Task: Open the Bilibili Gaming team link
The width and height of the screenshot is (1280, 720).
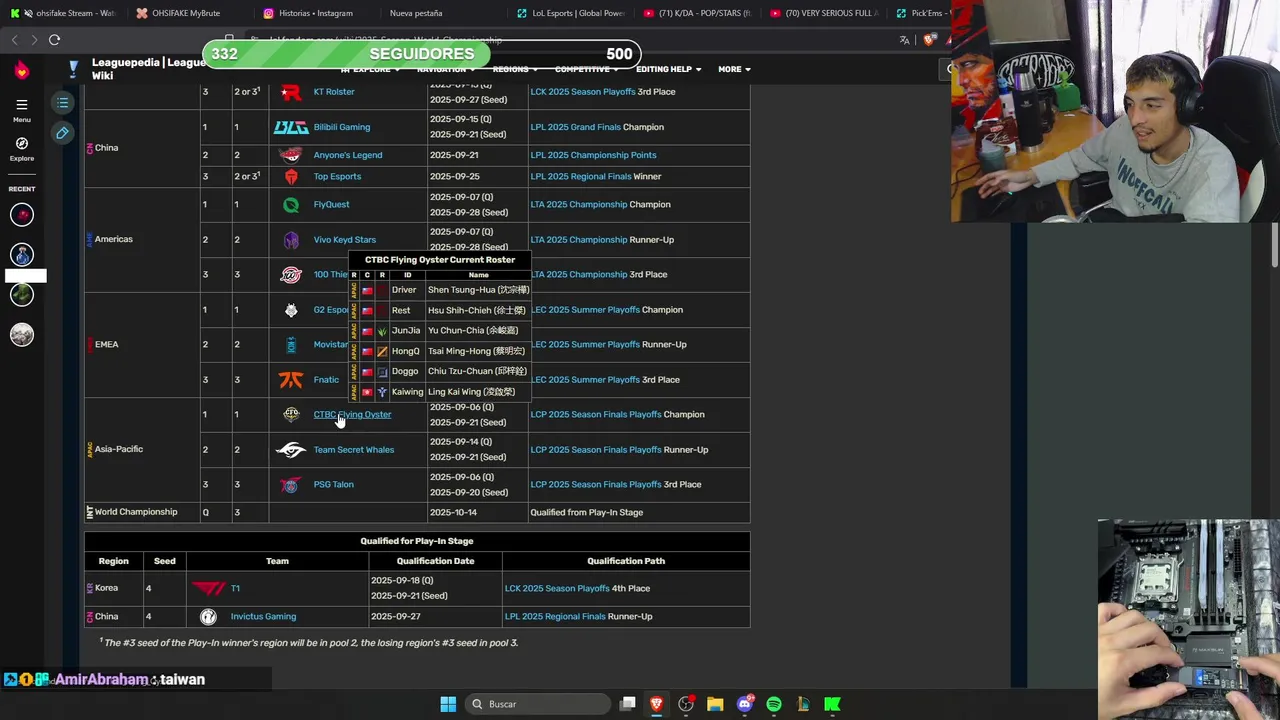Action: click(341, 127)
